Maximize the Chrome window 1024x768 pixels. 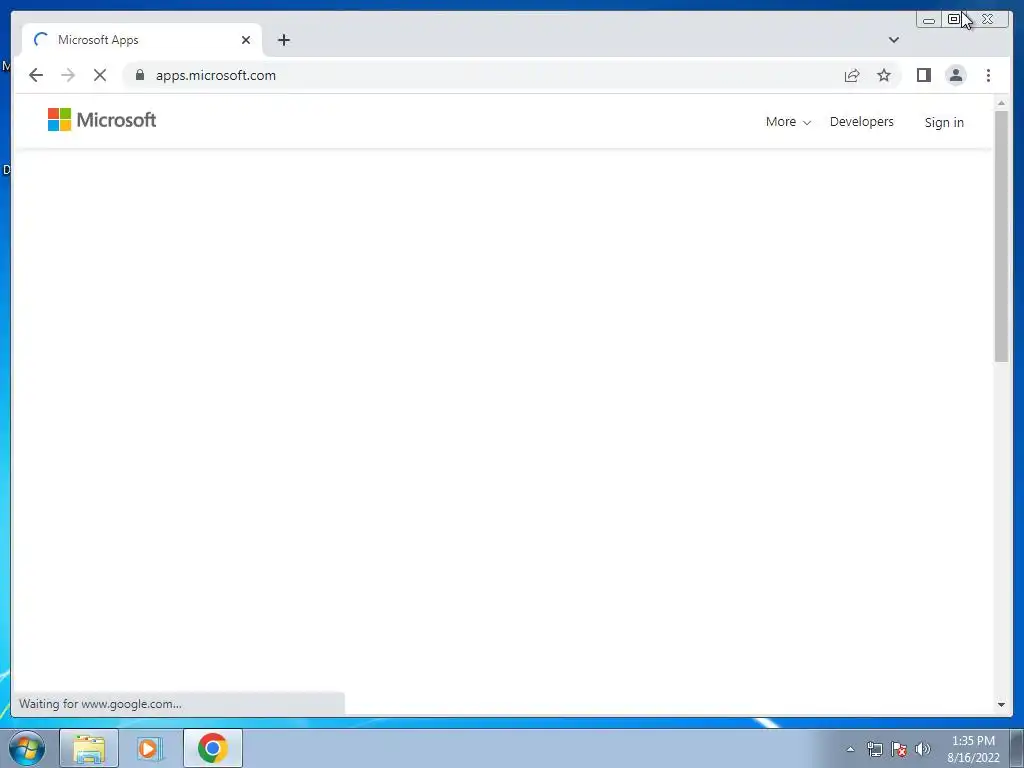coord(953,20)
